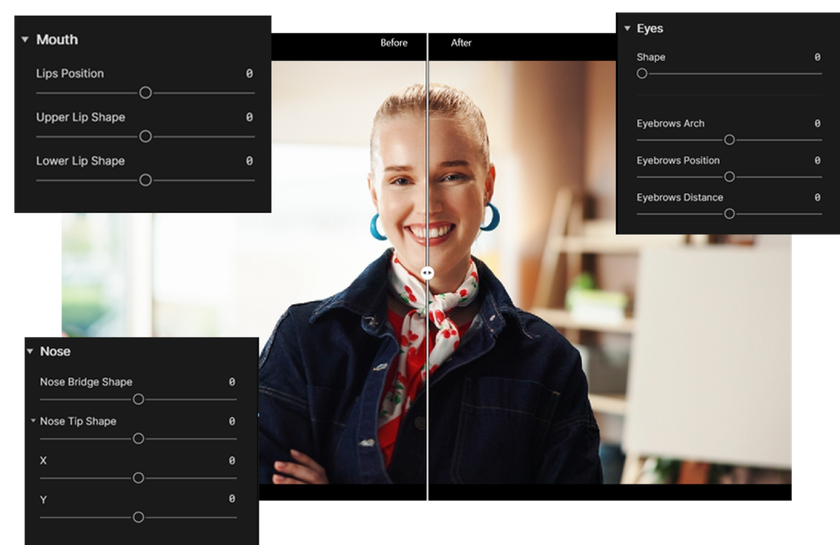The height and width of the screenshot is (545, 840).
Task: Click the before/after split divider handle
Action: (427, 273)
